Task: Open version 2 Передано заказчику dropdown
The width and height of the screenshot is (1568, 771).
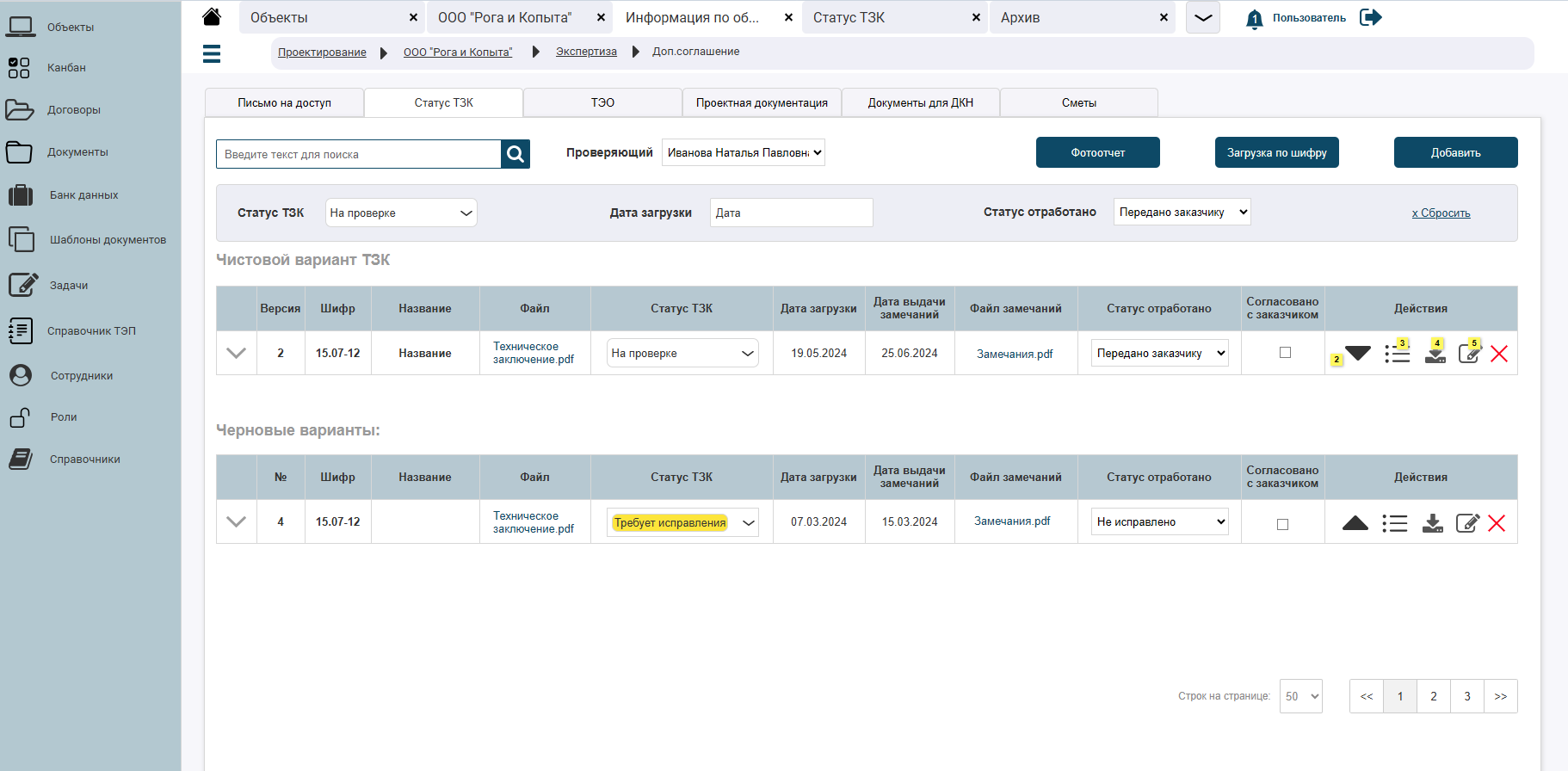Action: click(1159, 353)
